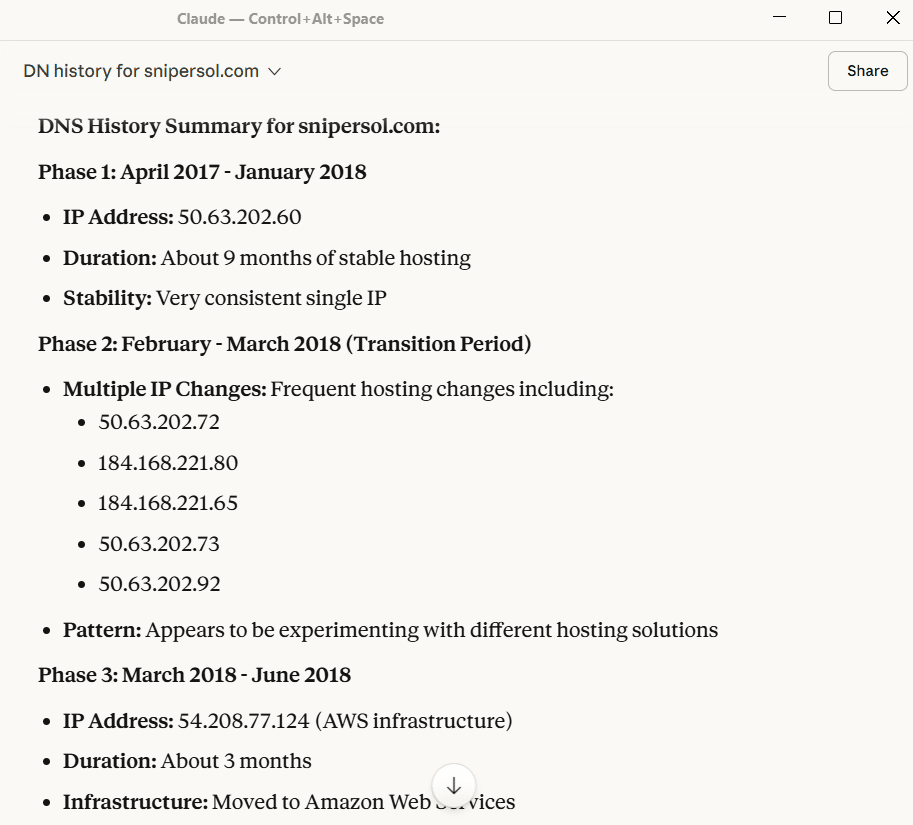Click the chat title 'DN history for snipersol.com'
Viewport: 913px width, 825px height.
(x=141, y=71)
